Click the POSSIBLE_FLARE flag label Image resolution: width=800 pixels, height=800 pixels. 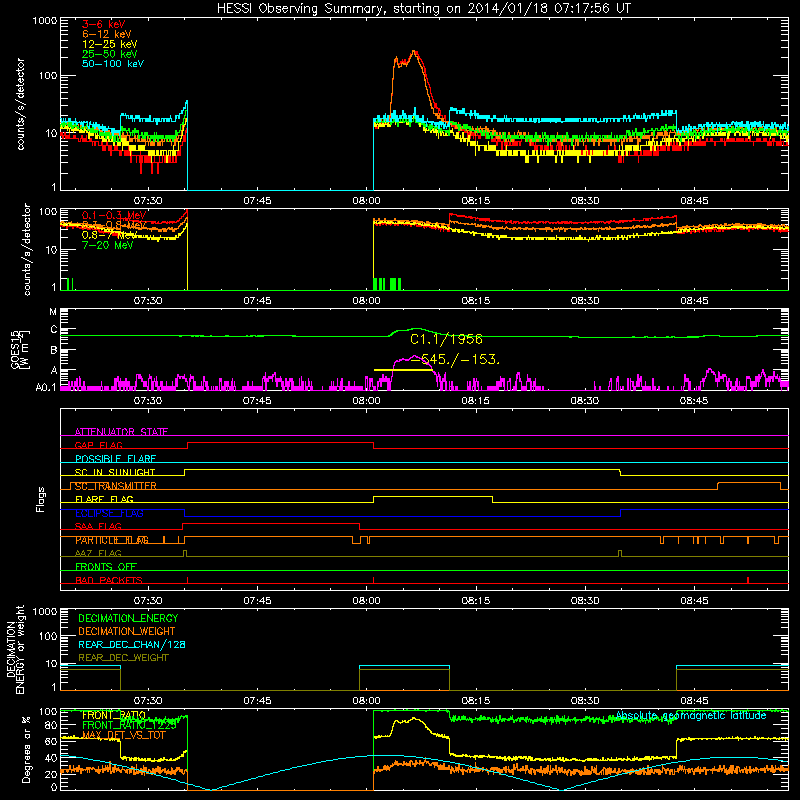click(x=115, y=459)
